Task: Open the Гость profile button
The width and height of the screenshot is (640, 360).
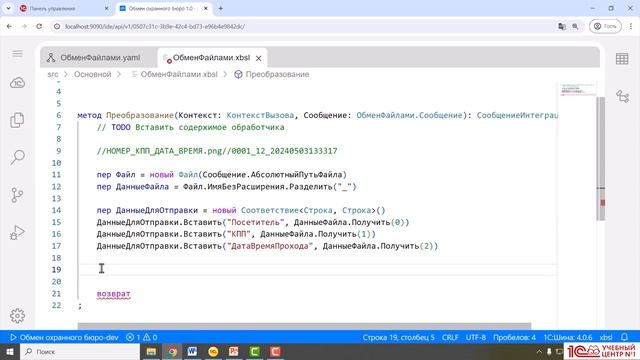Action: click(x=605, y=27)
